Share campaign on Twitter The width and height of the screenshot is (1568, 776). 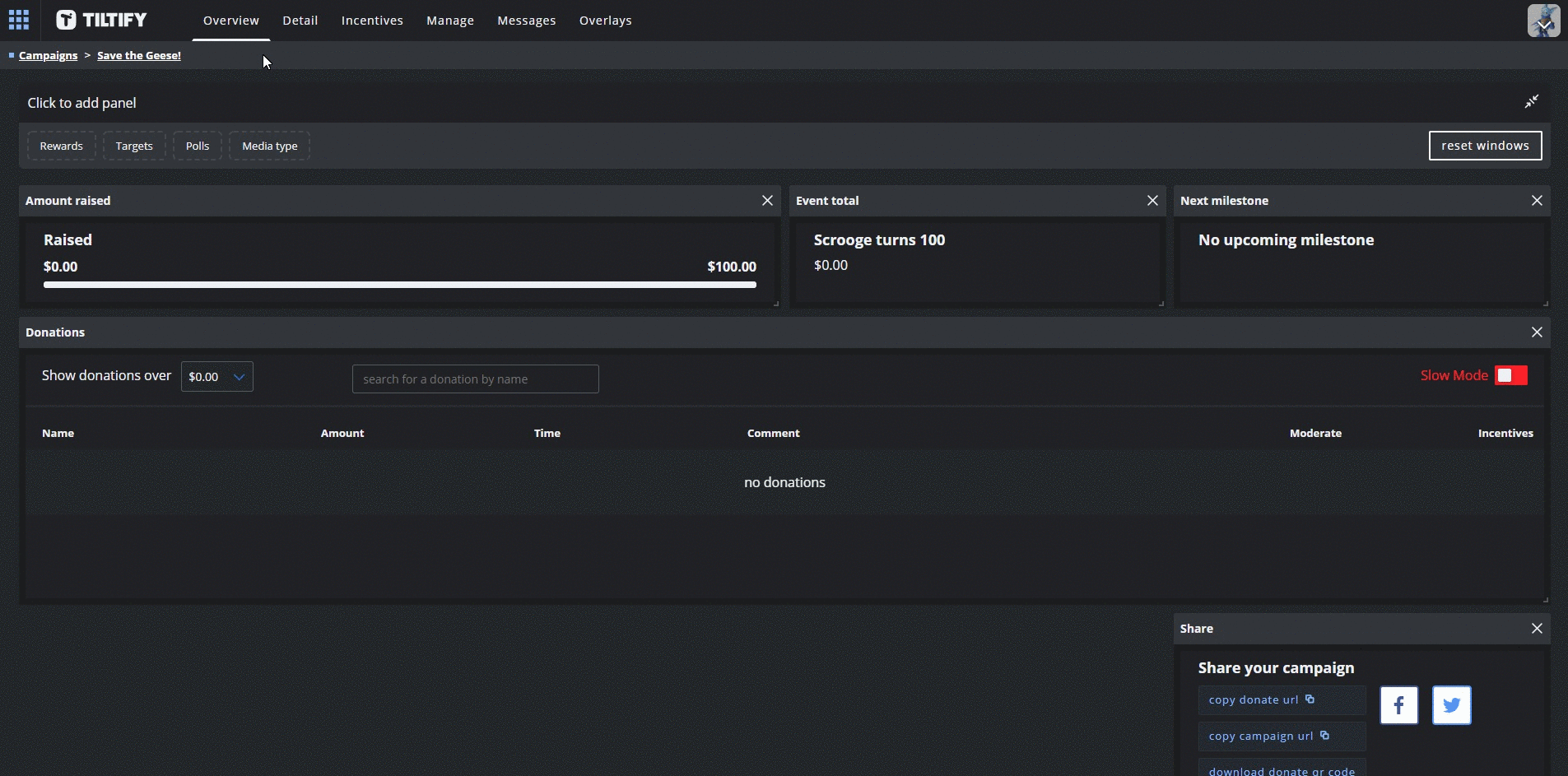(x=1452, y=705)
